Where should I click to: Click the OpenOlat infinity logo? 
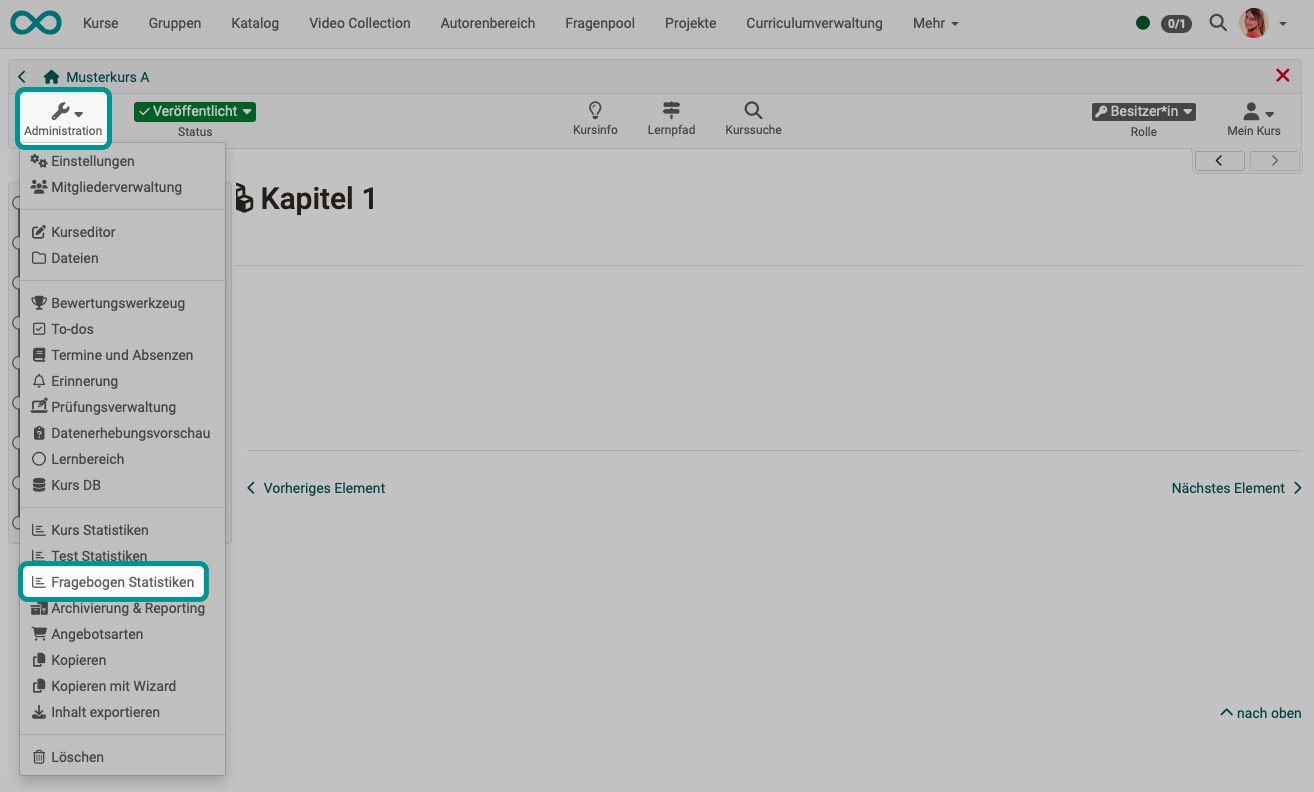(36, 22)
